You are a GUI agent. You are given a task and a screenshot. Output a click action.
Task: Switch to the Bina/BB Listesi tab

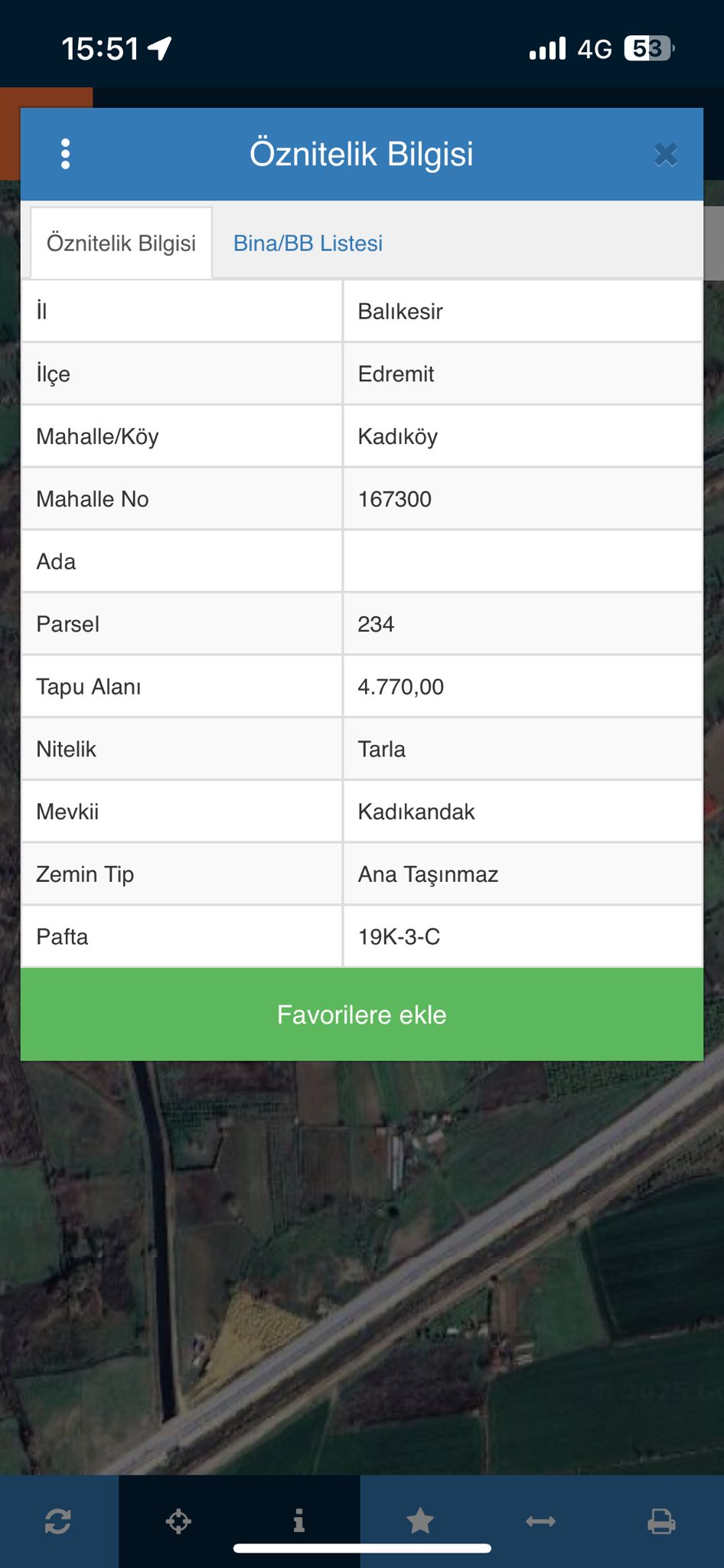coord(308,243)
